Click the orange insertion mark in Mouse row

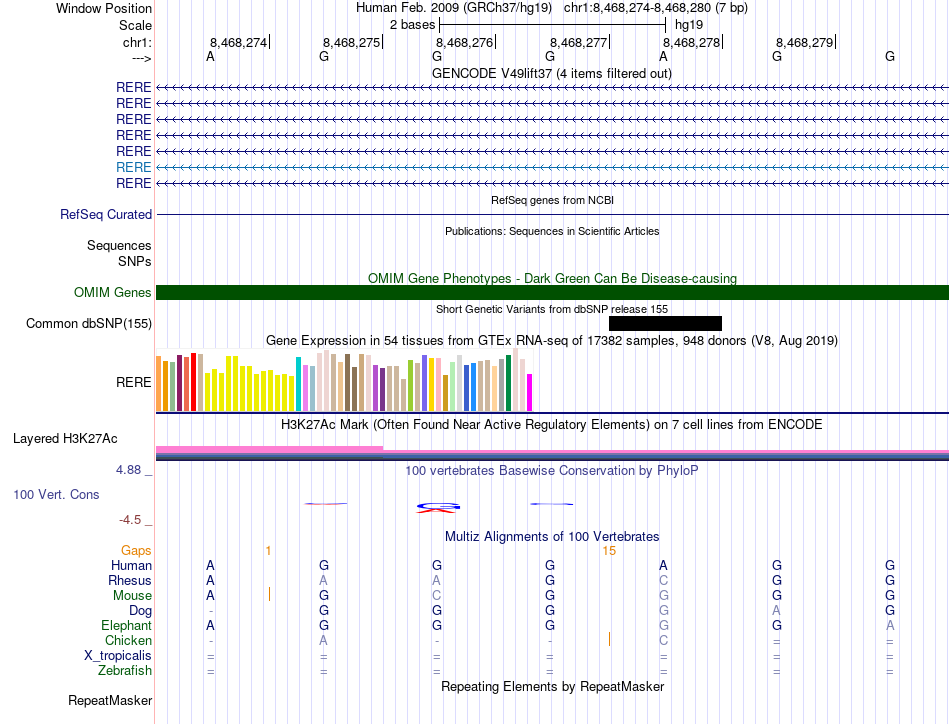[x=269, y=594]
